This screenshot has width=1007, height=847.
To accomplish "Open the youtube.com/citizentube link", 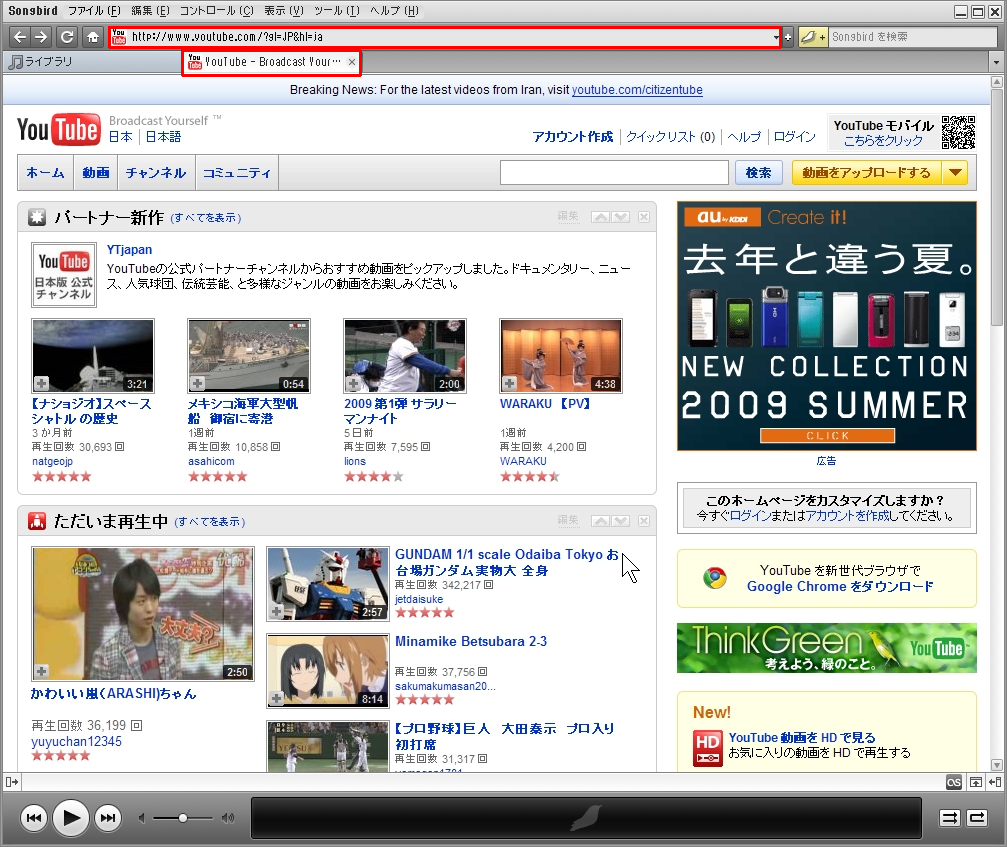I will pyautogui.click(x=637, y=90).
